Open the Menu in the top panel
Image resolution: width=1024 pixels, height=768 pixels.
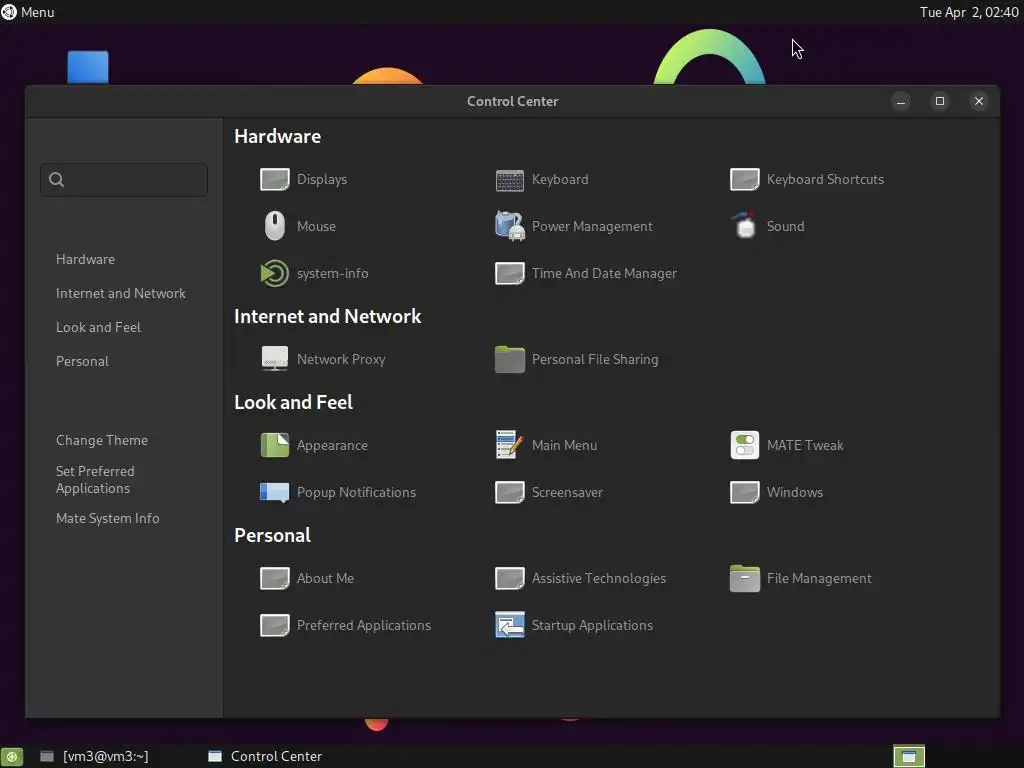point(28,12)
